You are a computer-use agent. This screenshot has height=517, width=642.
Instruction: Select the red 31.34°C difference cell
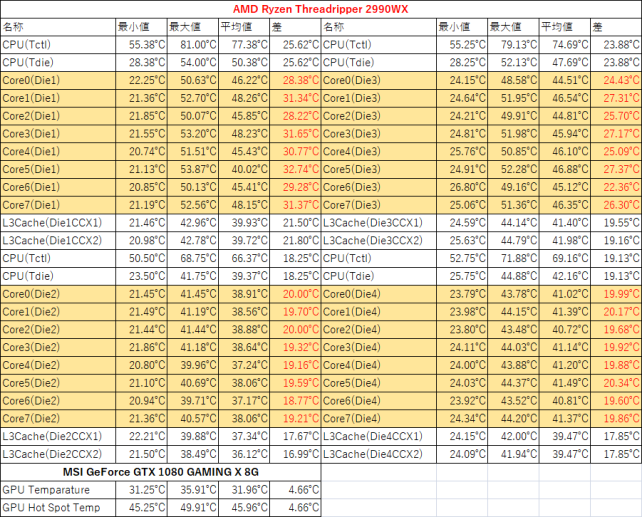pyautogui.click(x=296, y=98)
